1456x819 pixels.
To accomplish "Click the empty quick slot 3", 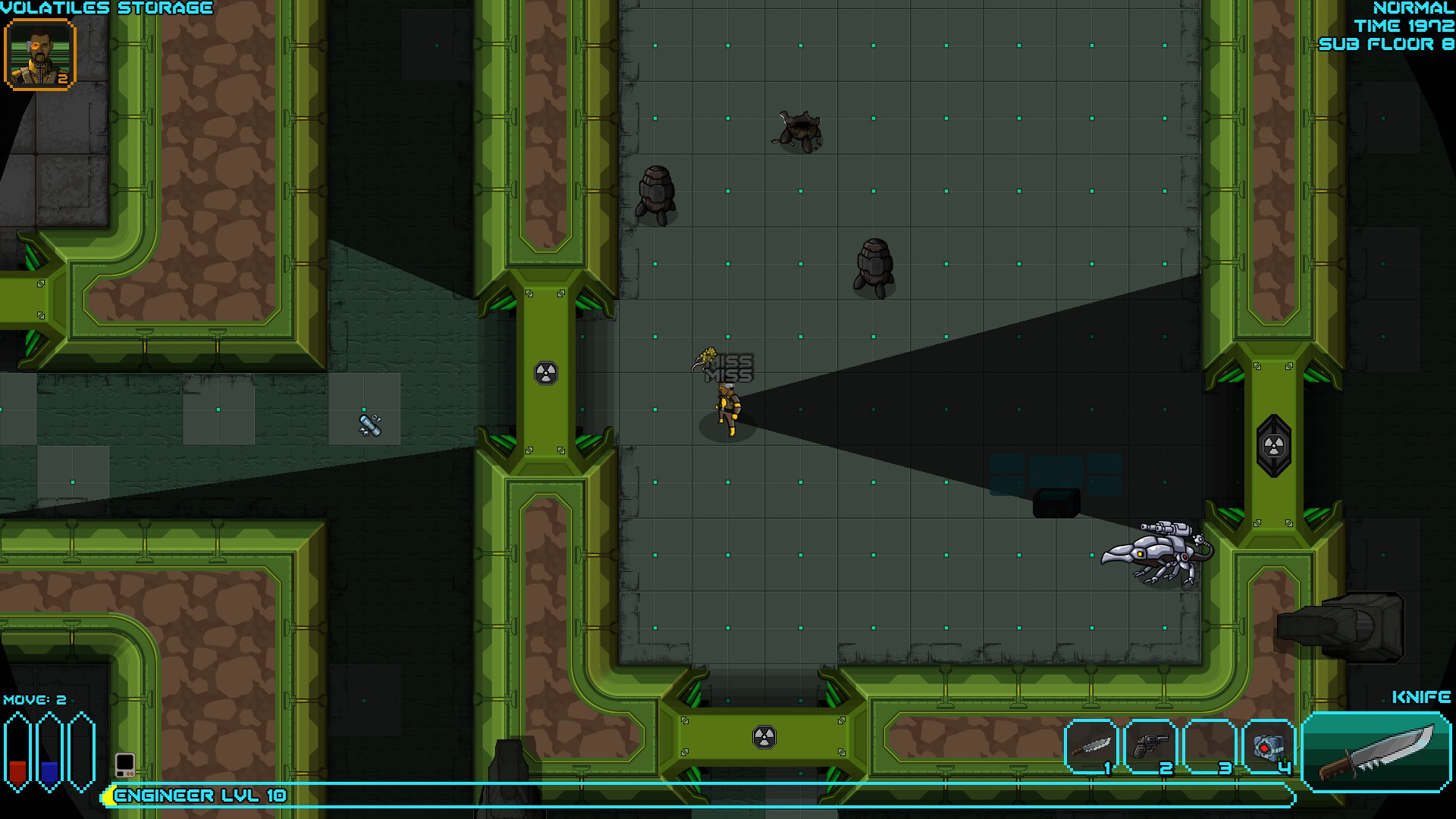I will [1209, 746].
